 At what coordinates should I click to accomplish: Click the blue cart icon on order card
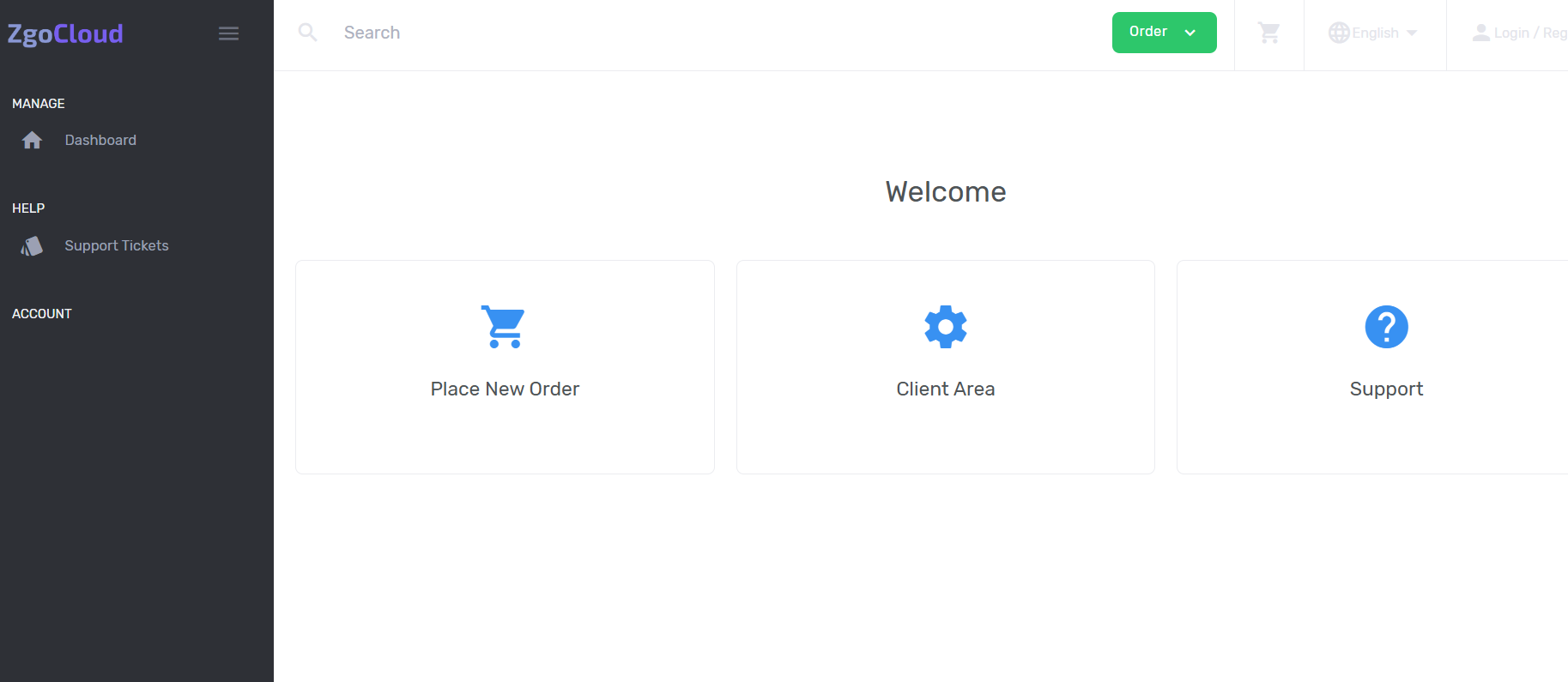(504, 327)
